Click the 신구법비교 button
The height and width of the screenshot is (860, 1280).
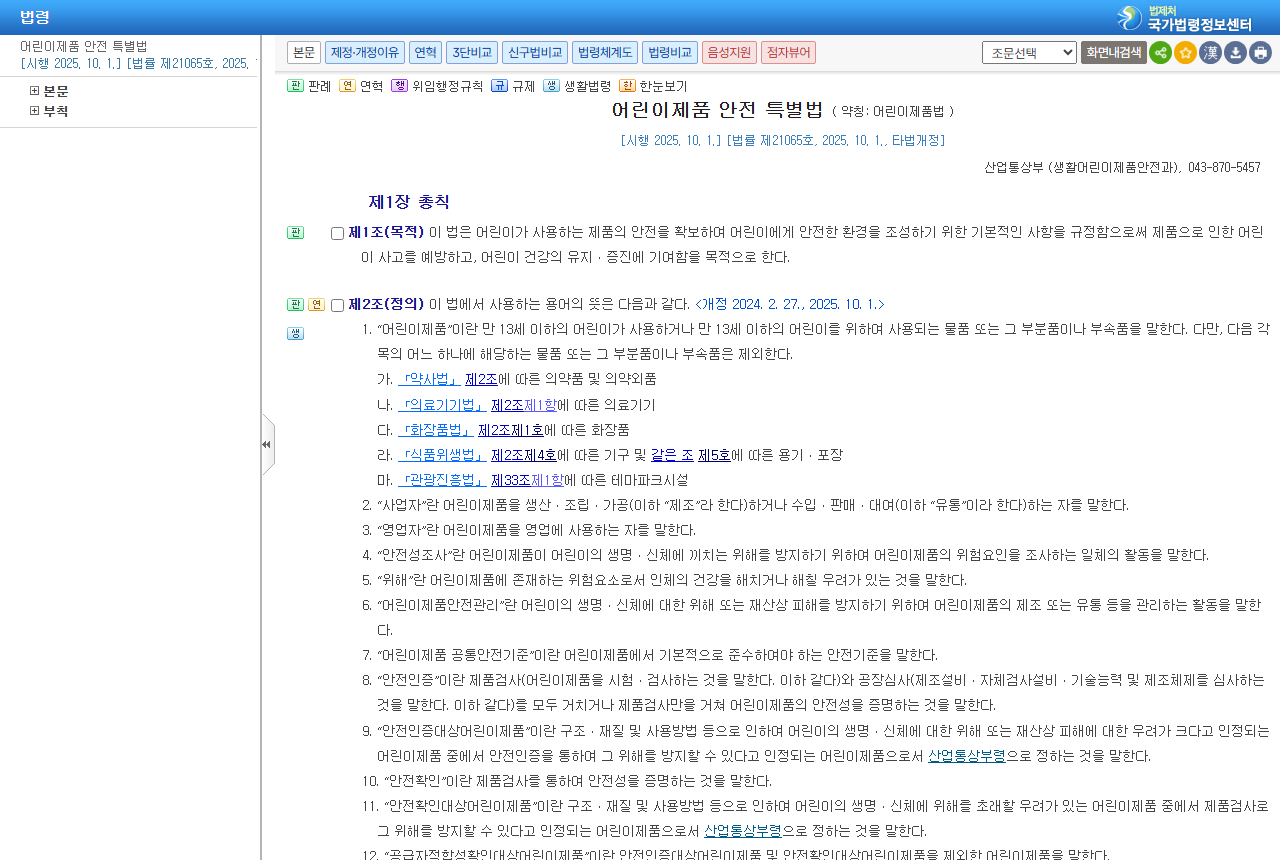[x=535, y=52]
